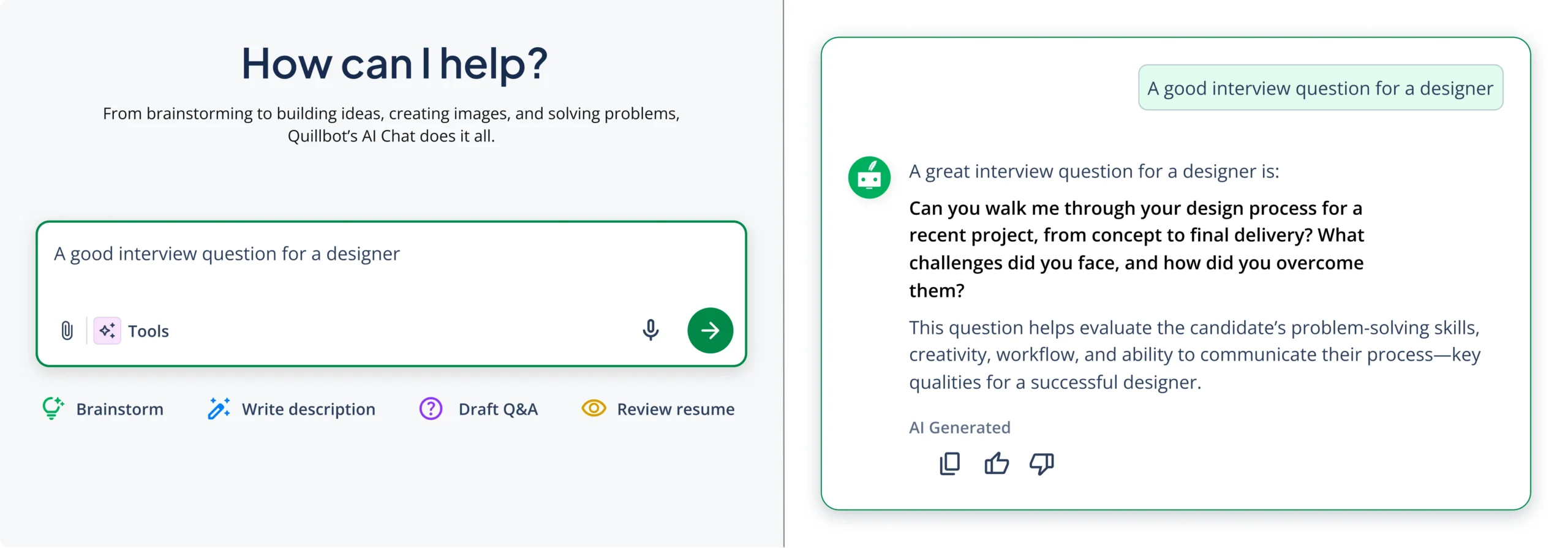Image resolution: width=1568 pixels, height=548 pixels.
Task: Open the Tools menu label
Action: (148, 331)
